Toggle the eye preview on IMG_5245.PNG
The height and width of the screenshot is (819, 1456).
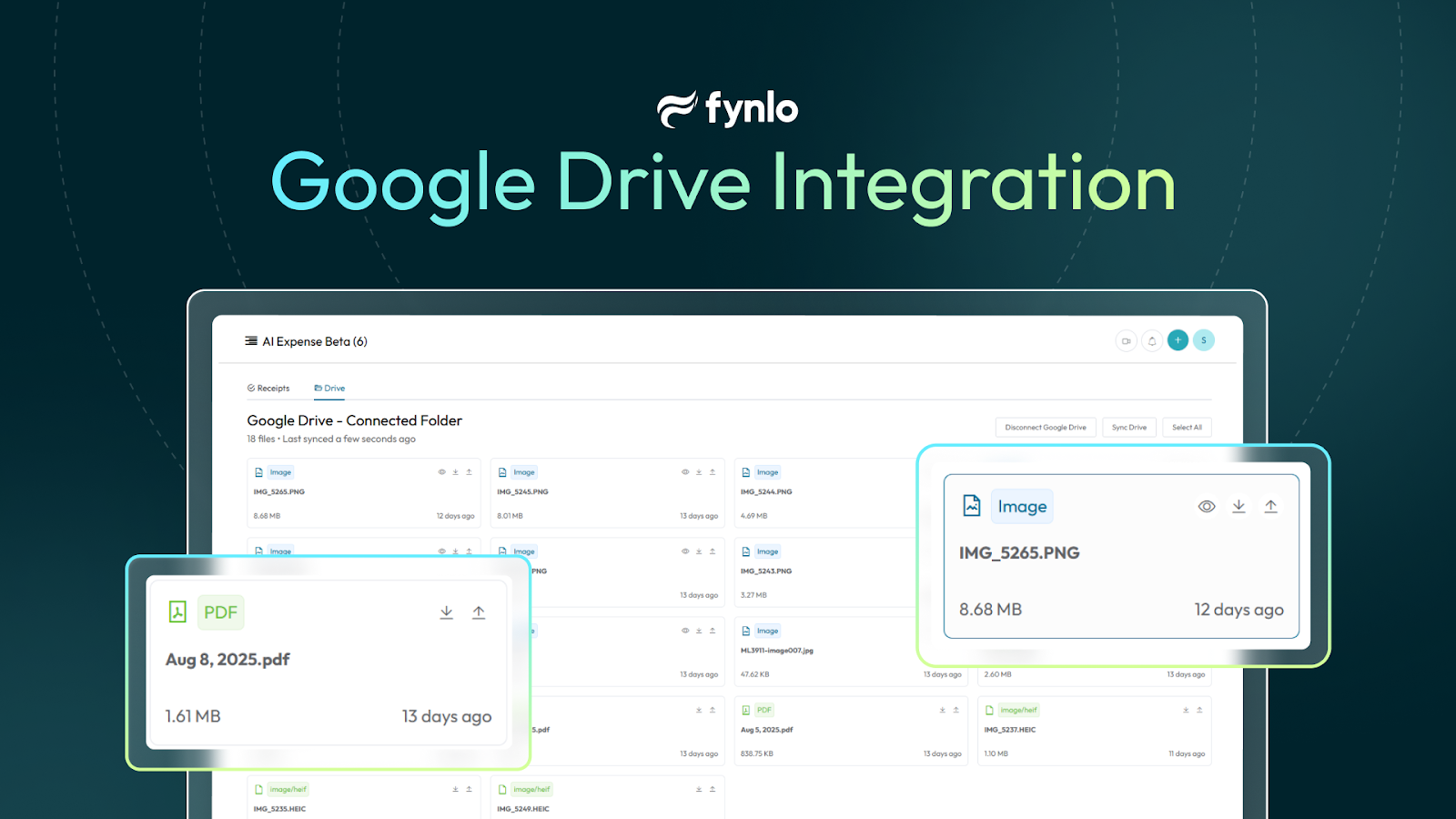684,472
